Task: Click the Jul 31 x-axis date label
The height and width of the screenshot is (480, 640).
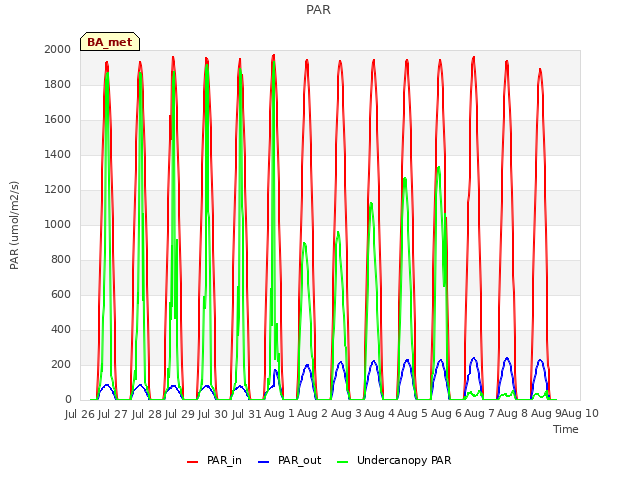Action: click(x=246, y=414)
